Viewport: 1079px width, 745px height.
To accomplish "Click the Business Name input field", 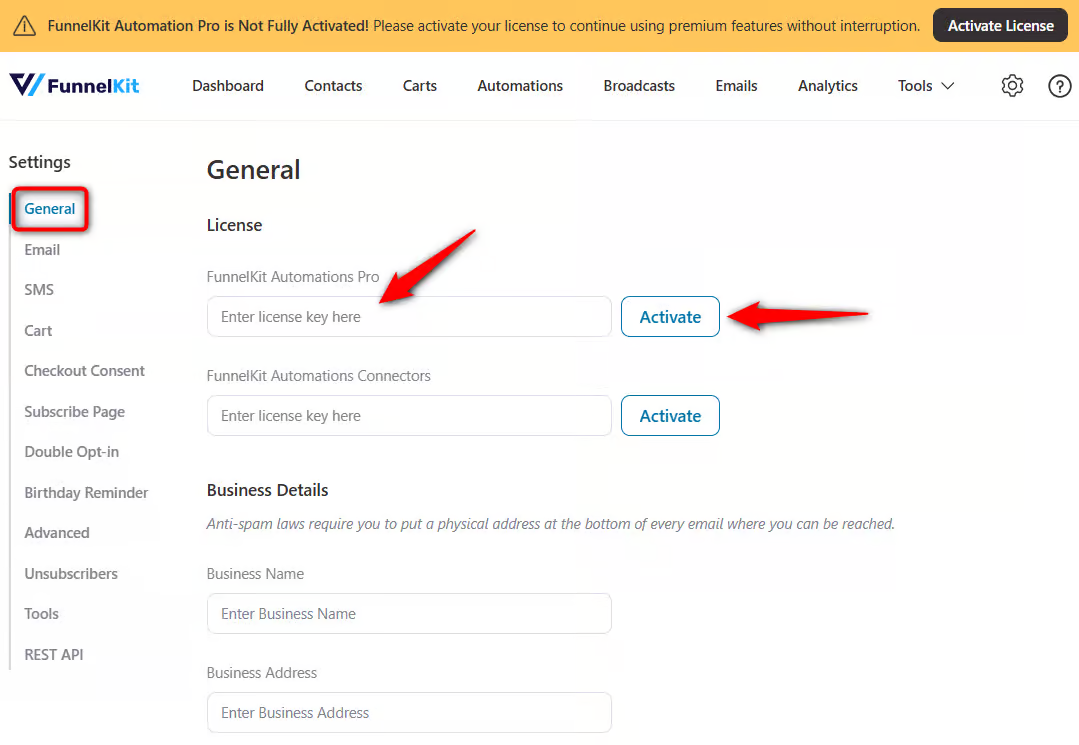I will pos(408,613).
